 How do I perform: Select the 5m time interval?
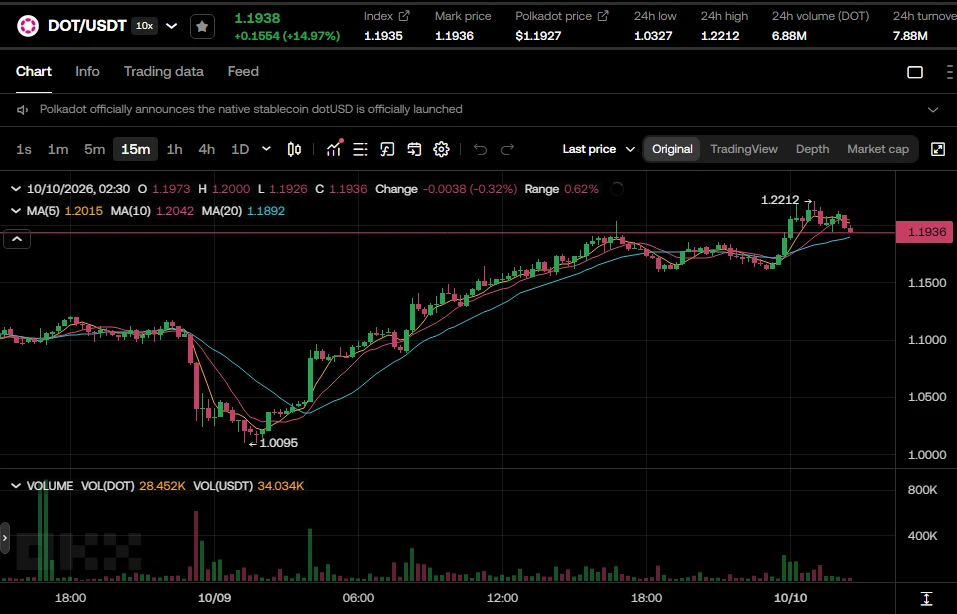point(95,149)
